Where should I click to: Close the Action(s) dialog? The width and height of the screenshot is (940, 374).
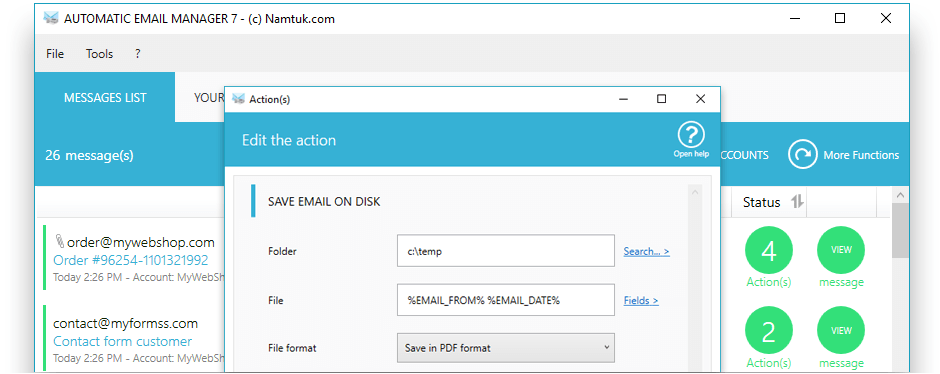coord(700,99)
